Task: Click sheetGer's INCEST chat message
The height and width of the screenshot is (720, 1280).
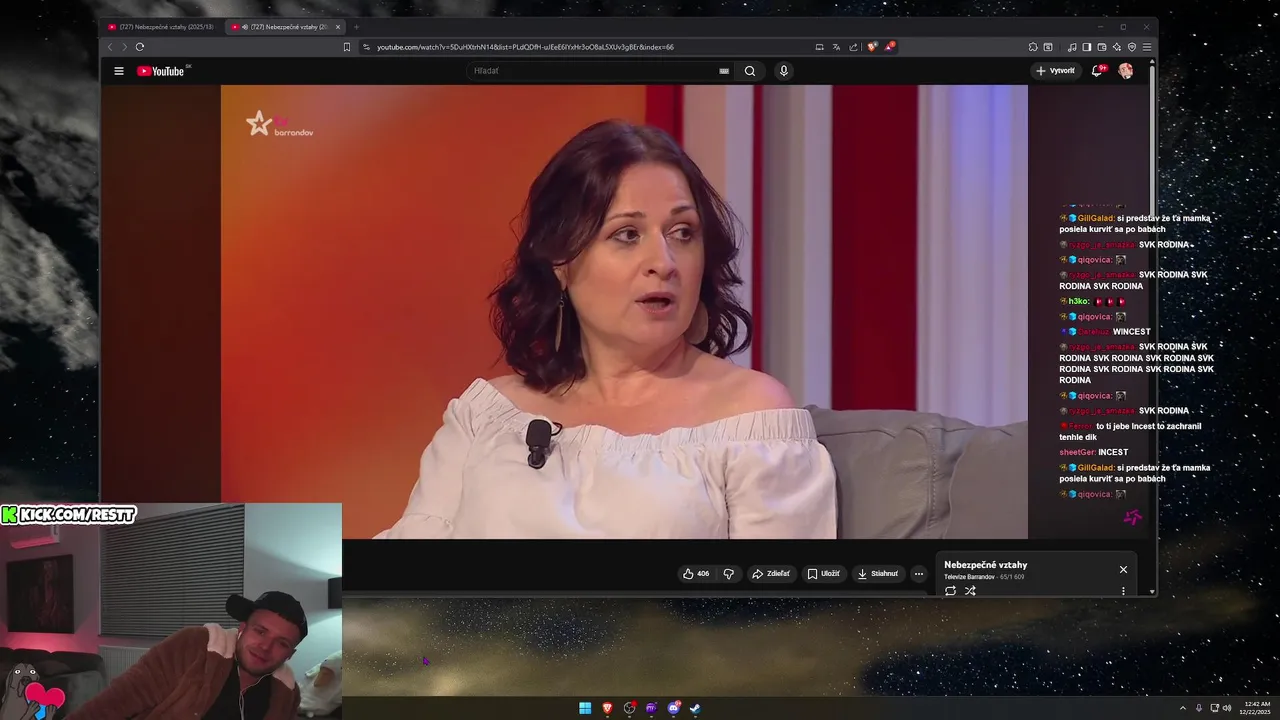Action: tap(1094, 452)
